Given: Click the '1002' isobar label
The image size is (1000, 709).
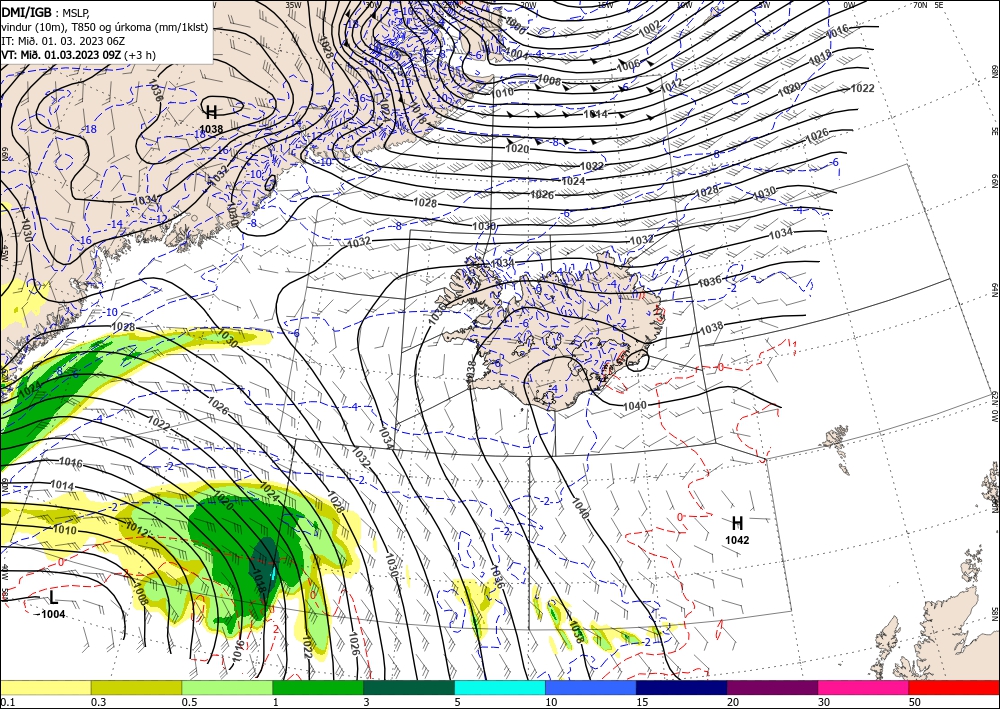Looking at the screenshot, I should 650,28.
